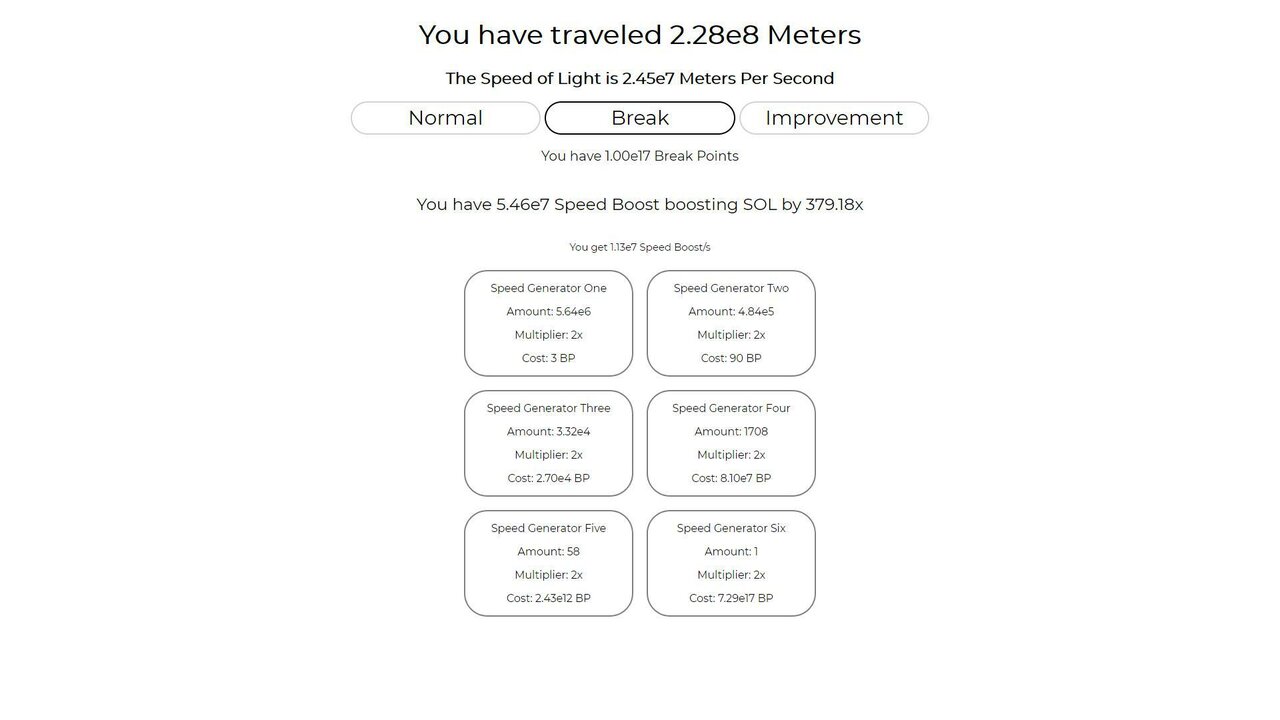
Task: Click the Speed Boost per second text
Action: click(640, 247)
